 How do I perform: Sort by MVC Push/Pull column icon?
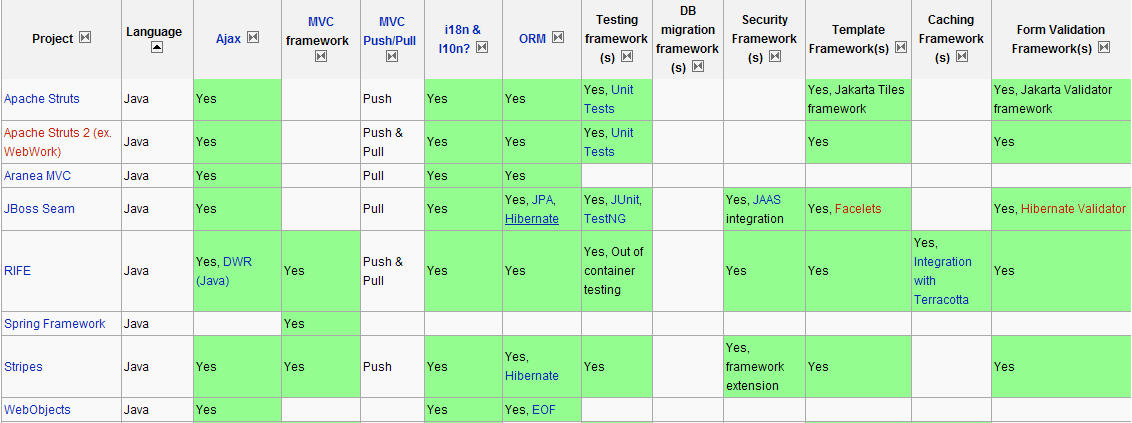pyautogui.click(x=392, y=56)
